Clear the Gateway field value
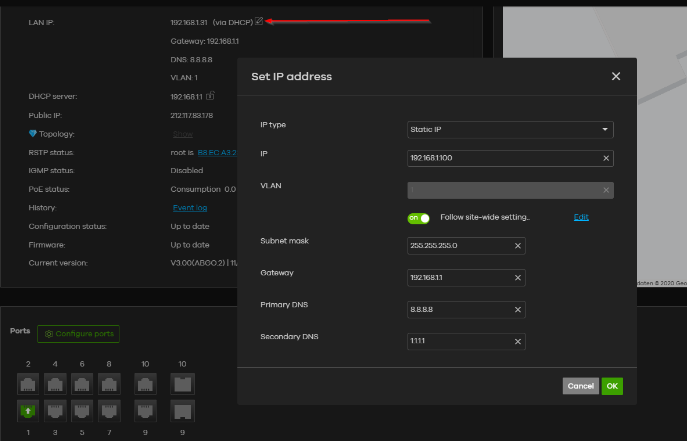 pos(518,278)
